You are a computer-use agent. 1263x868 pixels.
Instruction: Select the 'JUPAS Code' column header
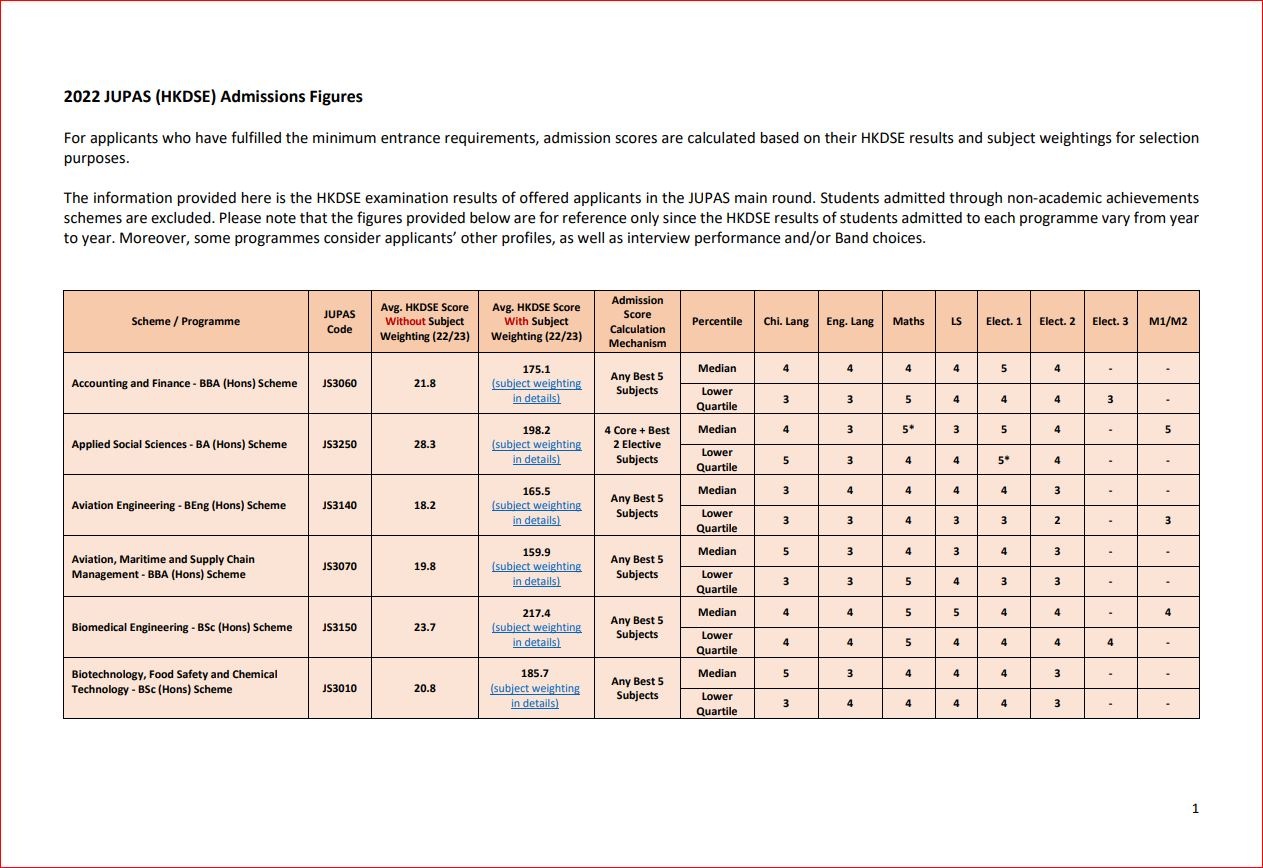tap(340, 322)
